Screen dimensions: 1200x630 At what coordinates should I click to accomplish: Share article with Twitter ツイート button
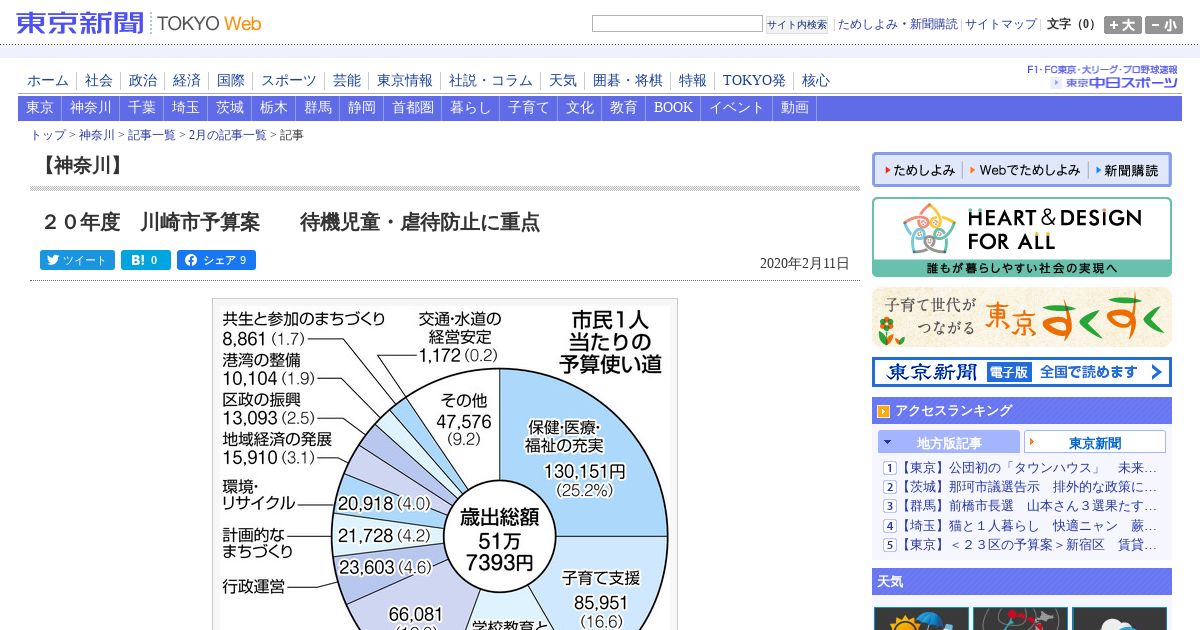(x=77, y=260)
